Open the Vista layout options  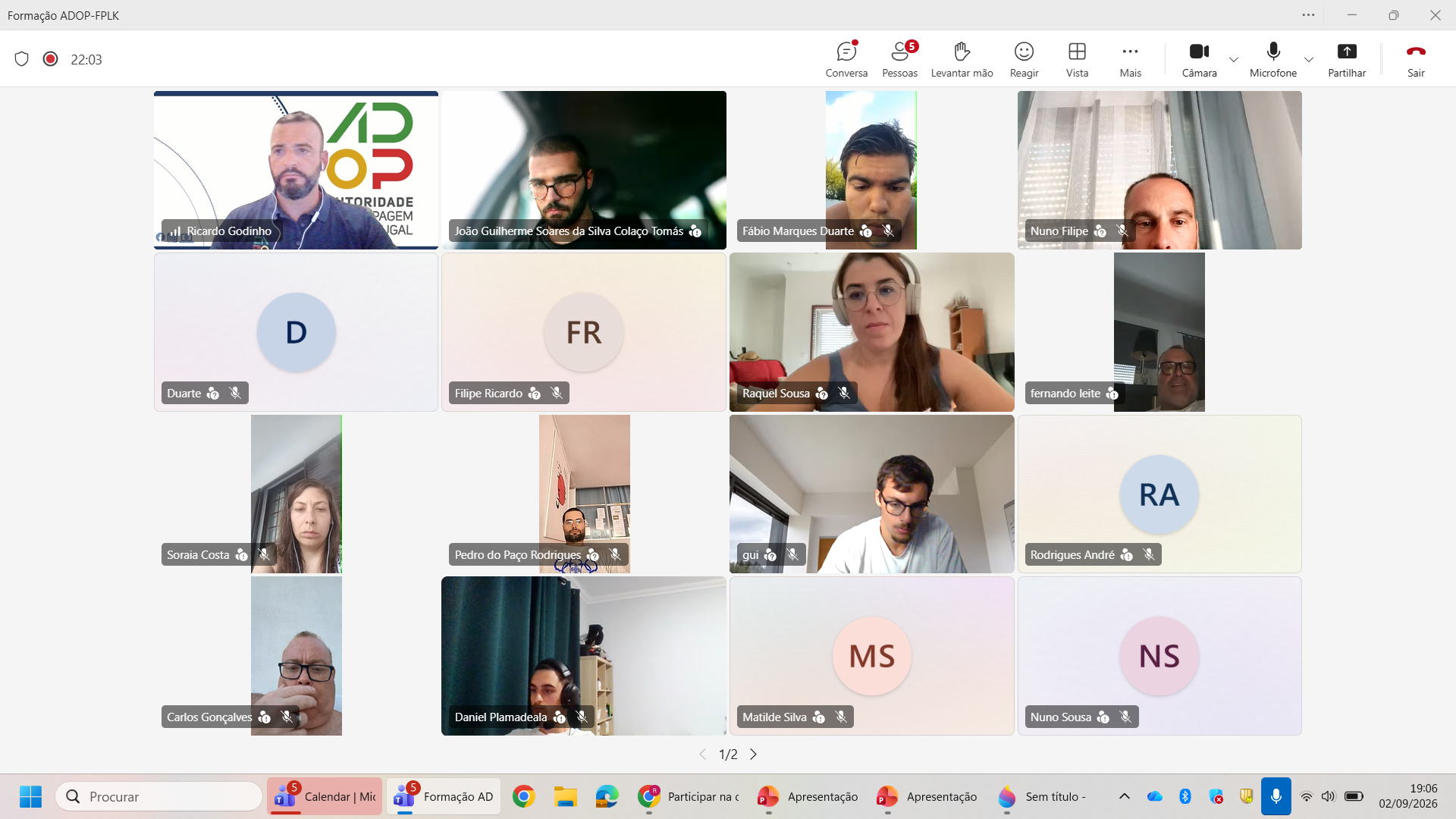[x=1077, y=59]
